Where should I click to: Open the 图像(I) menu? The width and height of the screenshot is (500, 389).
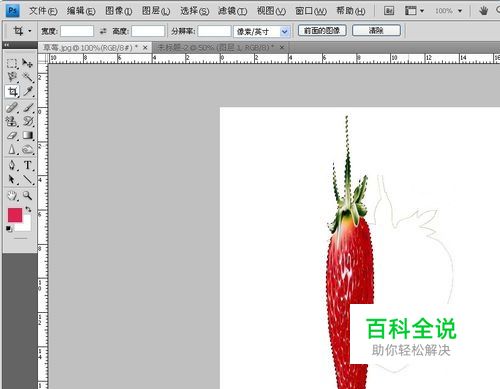click(x=119, y=11)
